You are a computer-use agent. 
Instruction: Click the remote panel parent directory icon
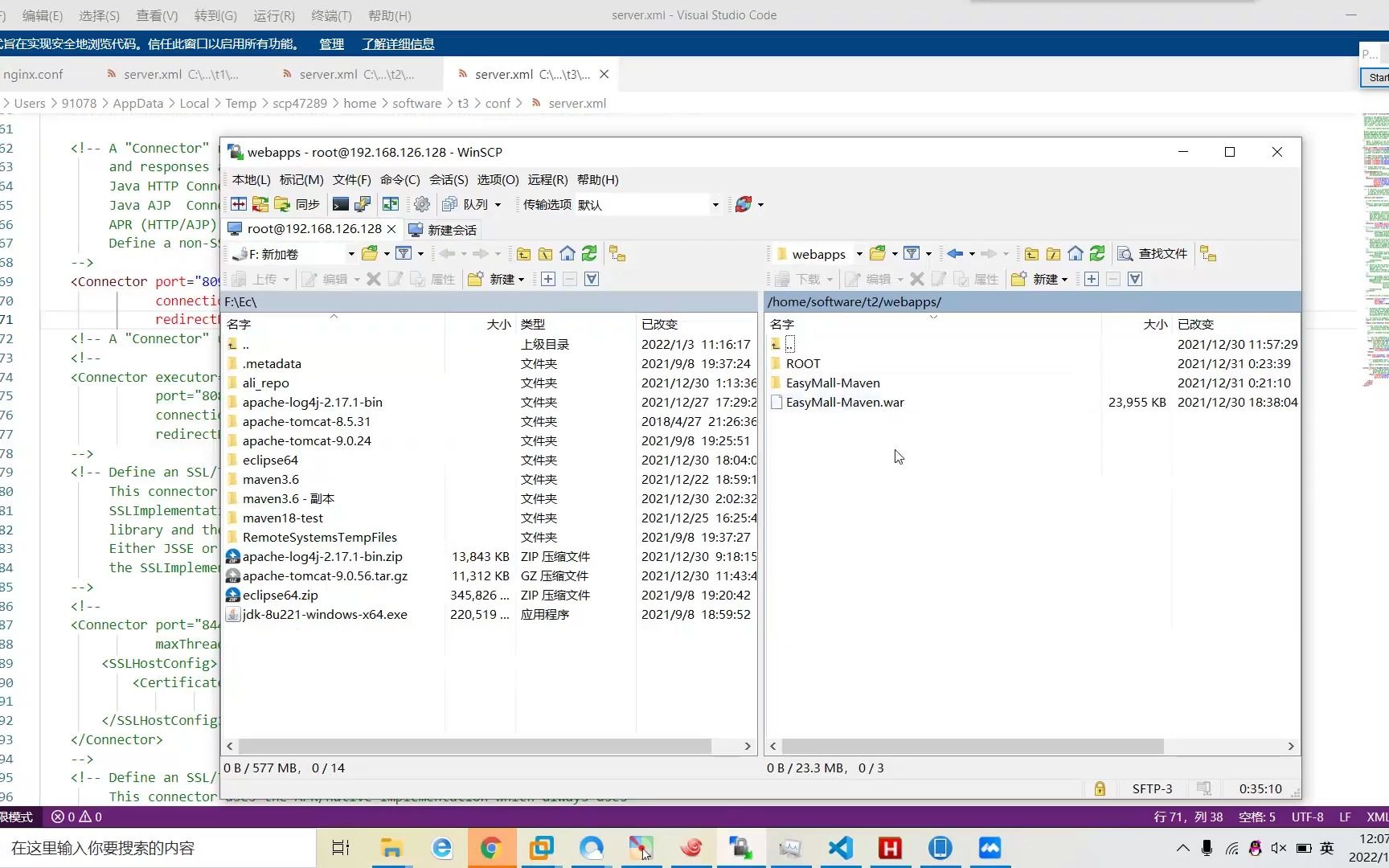click(1031, 254)
